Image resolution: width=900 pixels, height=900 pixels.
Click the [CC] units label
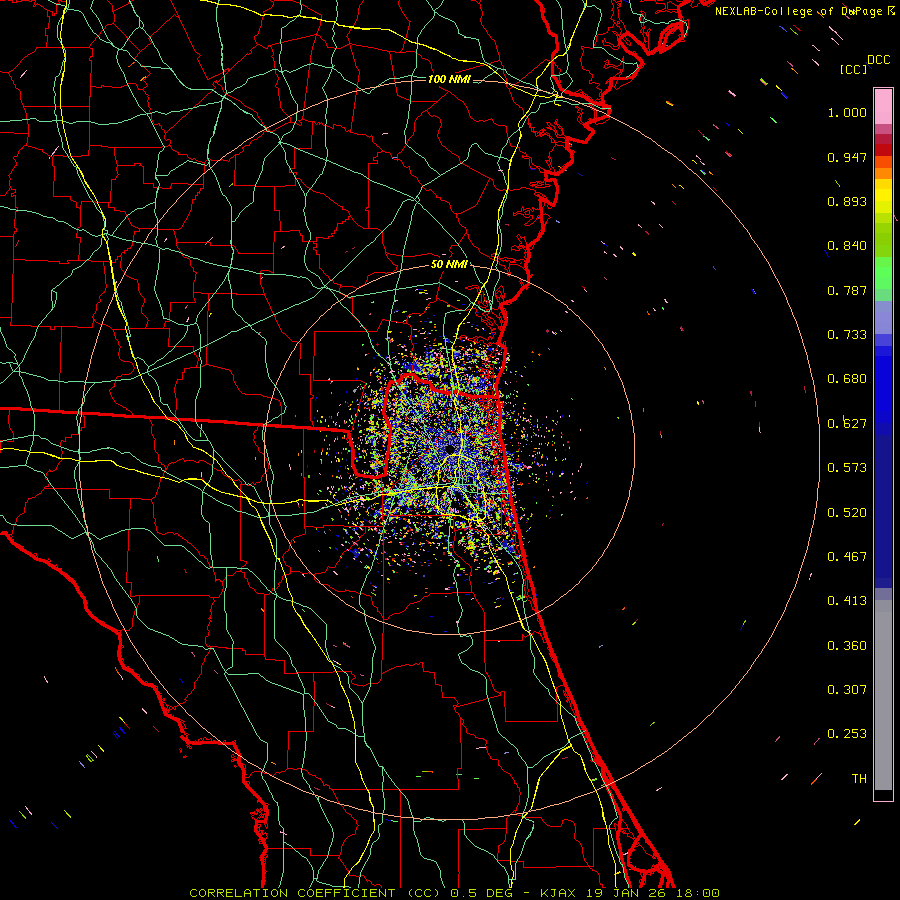click(x=853, y=69)
